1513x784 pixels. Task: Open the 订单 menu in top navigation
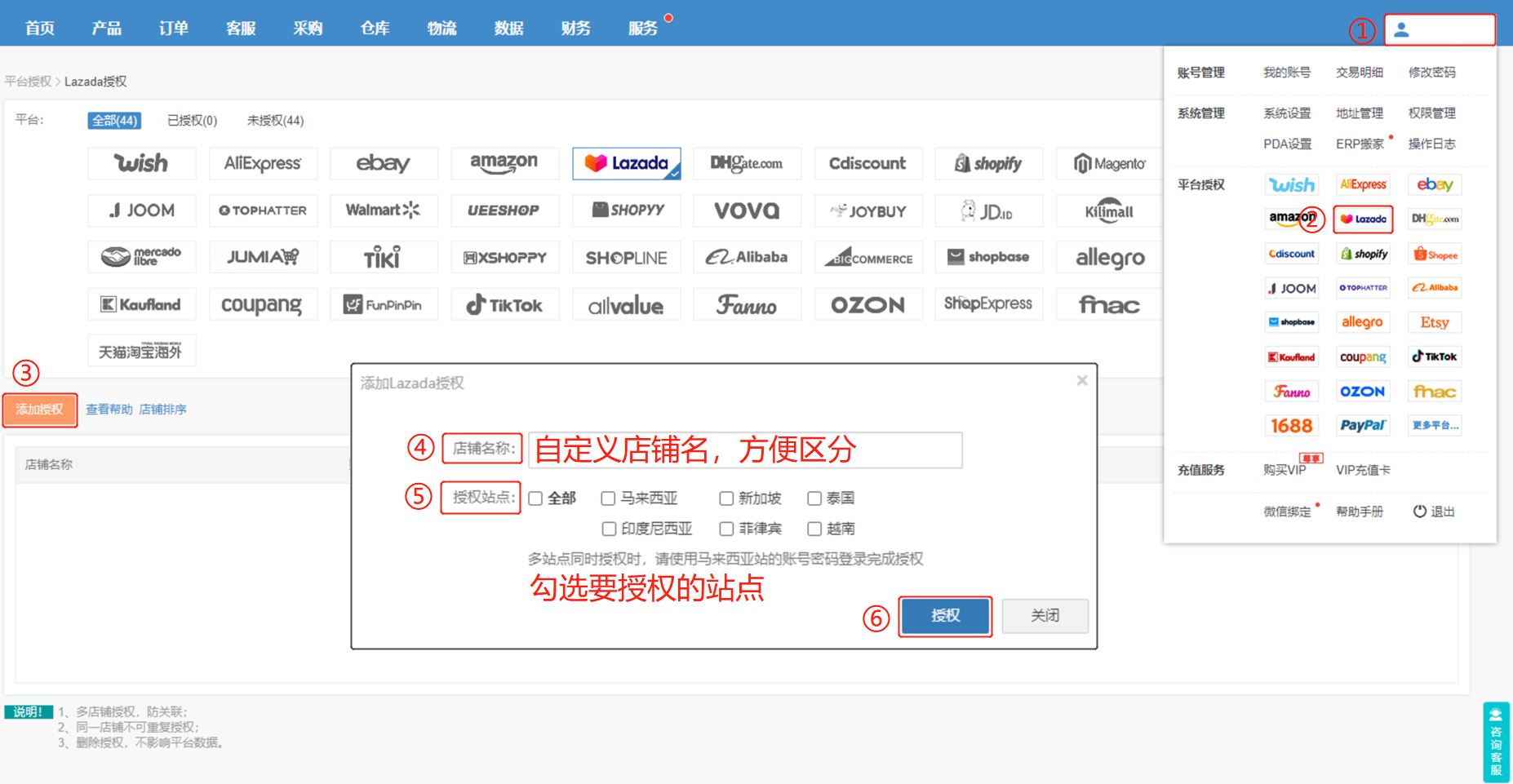point(173,29)
